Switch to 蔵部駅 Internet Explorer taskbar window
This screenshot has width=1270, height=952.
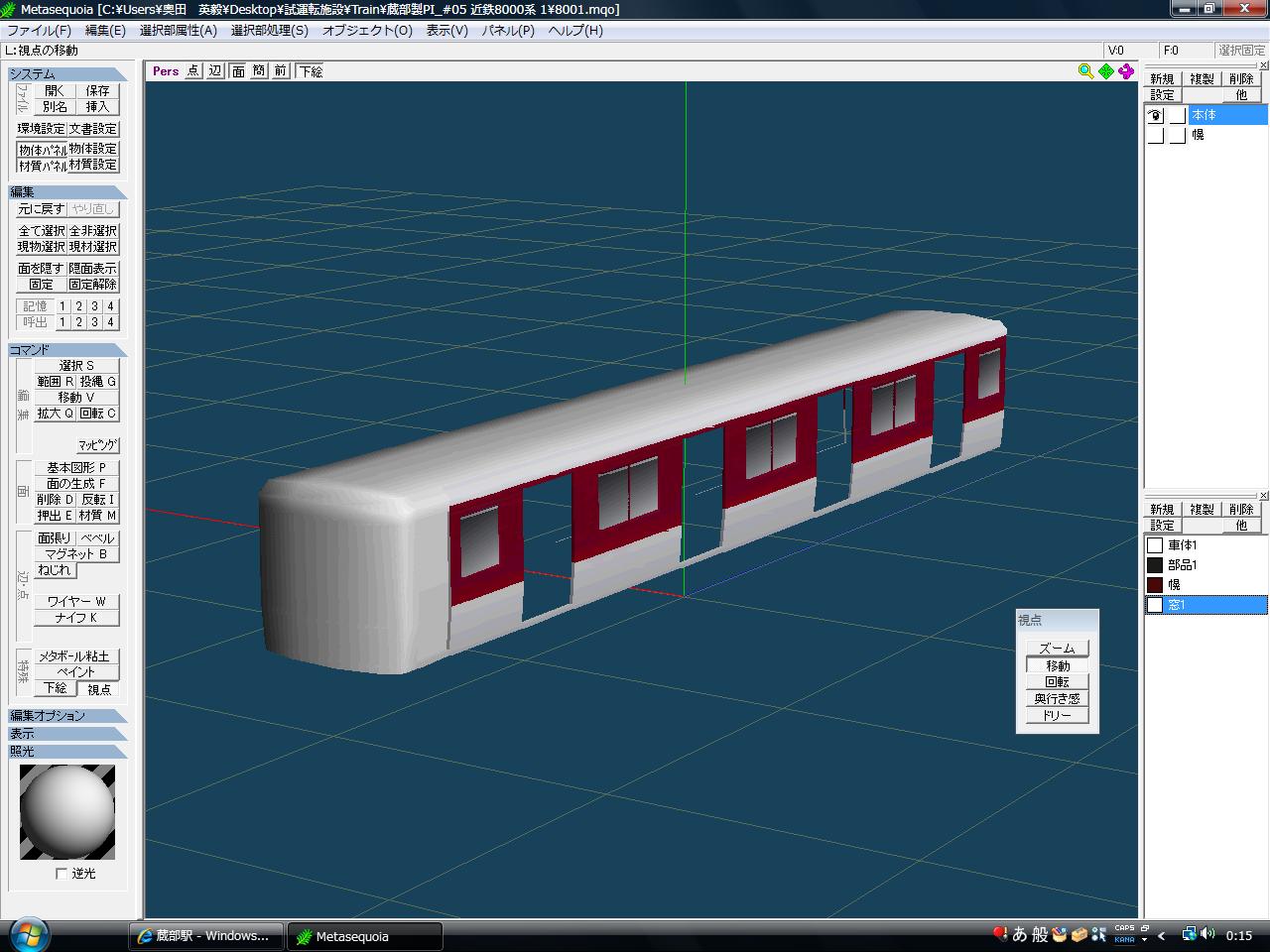point(206,936)
